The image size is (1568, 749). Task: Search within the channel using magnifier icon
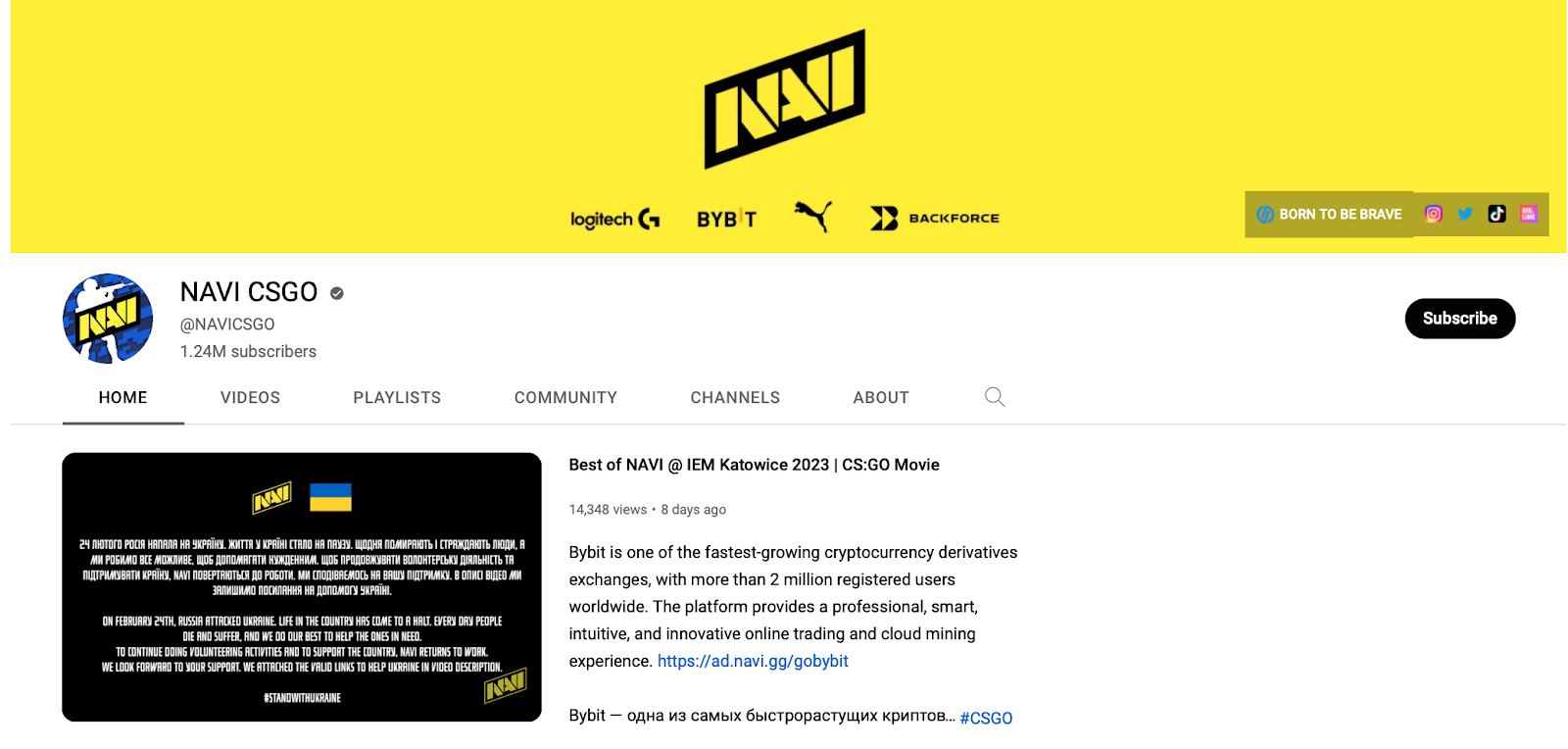(x=995, y=397)
